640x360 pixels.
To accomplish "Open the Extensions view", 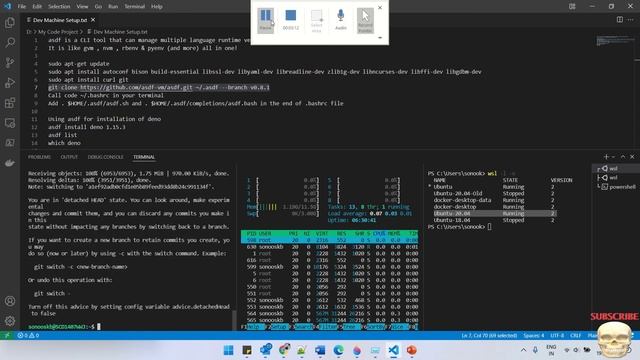I will [x=10, y=102].
